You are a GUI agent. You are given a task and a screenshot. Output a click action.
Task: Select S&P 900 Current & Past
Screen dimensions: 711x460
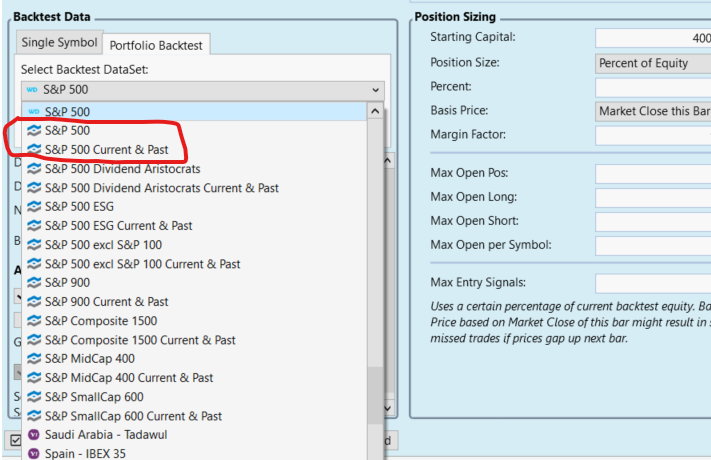point(194,302)
